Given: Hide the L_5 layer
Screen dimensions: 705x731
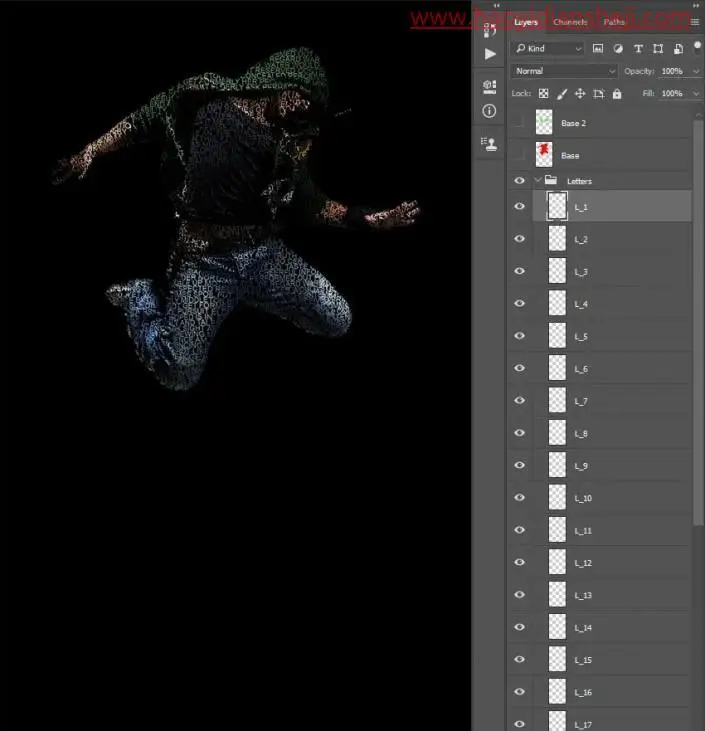Looking at the screenshot, I should pyautogui.click(x=519, y=336).
